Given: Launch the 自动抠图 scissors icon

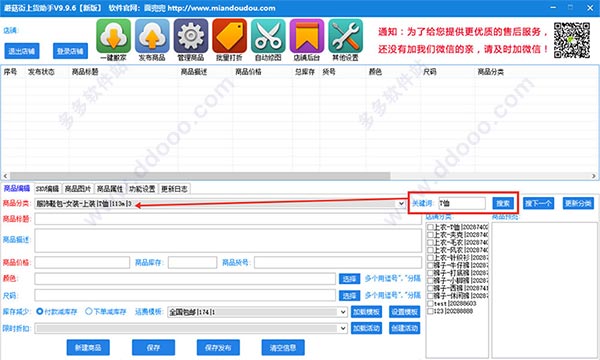Looking at the screenshot, I should [268, 36].
